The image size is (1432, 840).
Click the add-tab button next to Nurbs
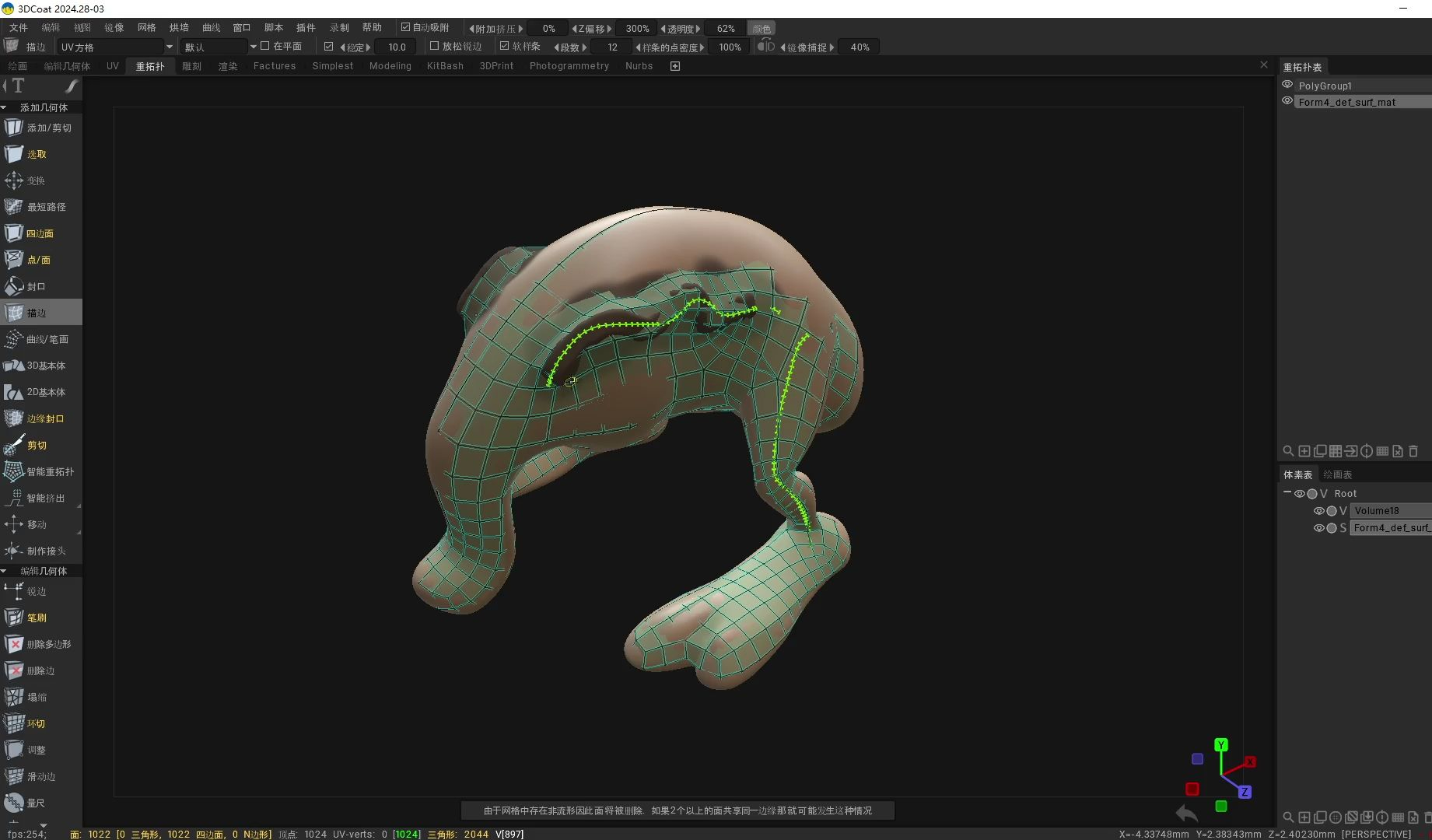pyautogui.click(x=674, y=65)
